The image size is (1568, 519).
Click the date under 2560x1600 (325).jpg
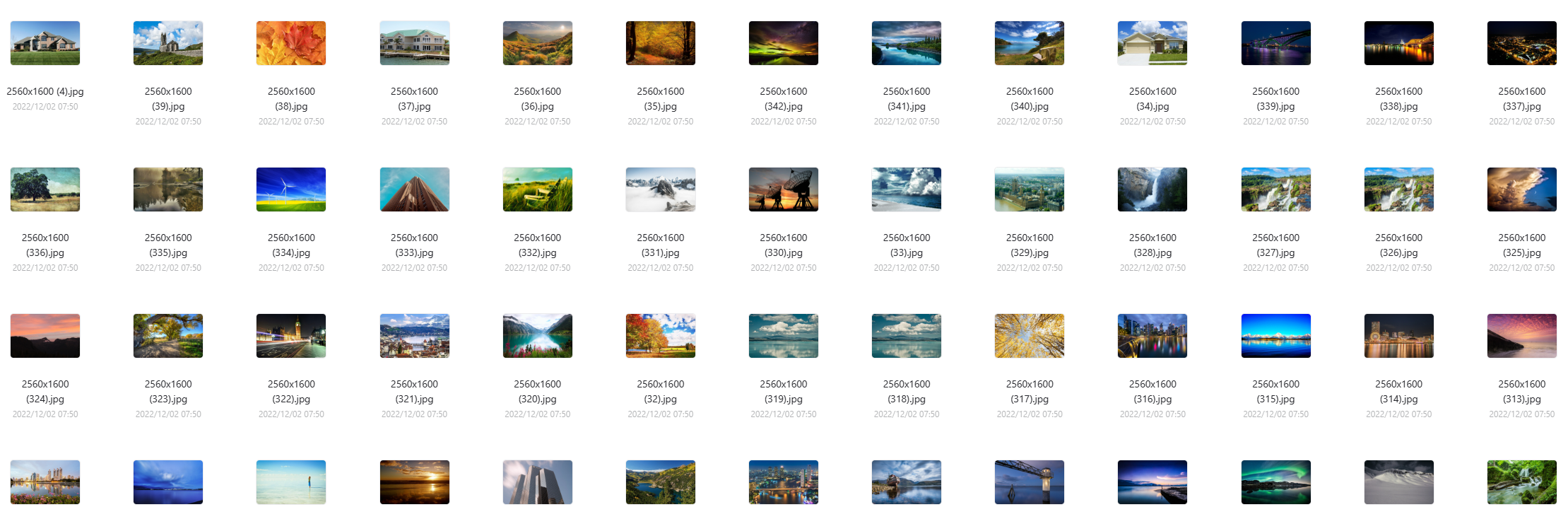[1522, 268]
